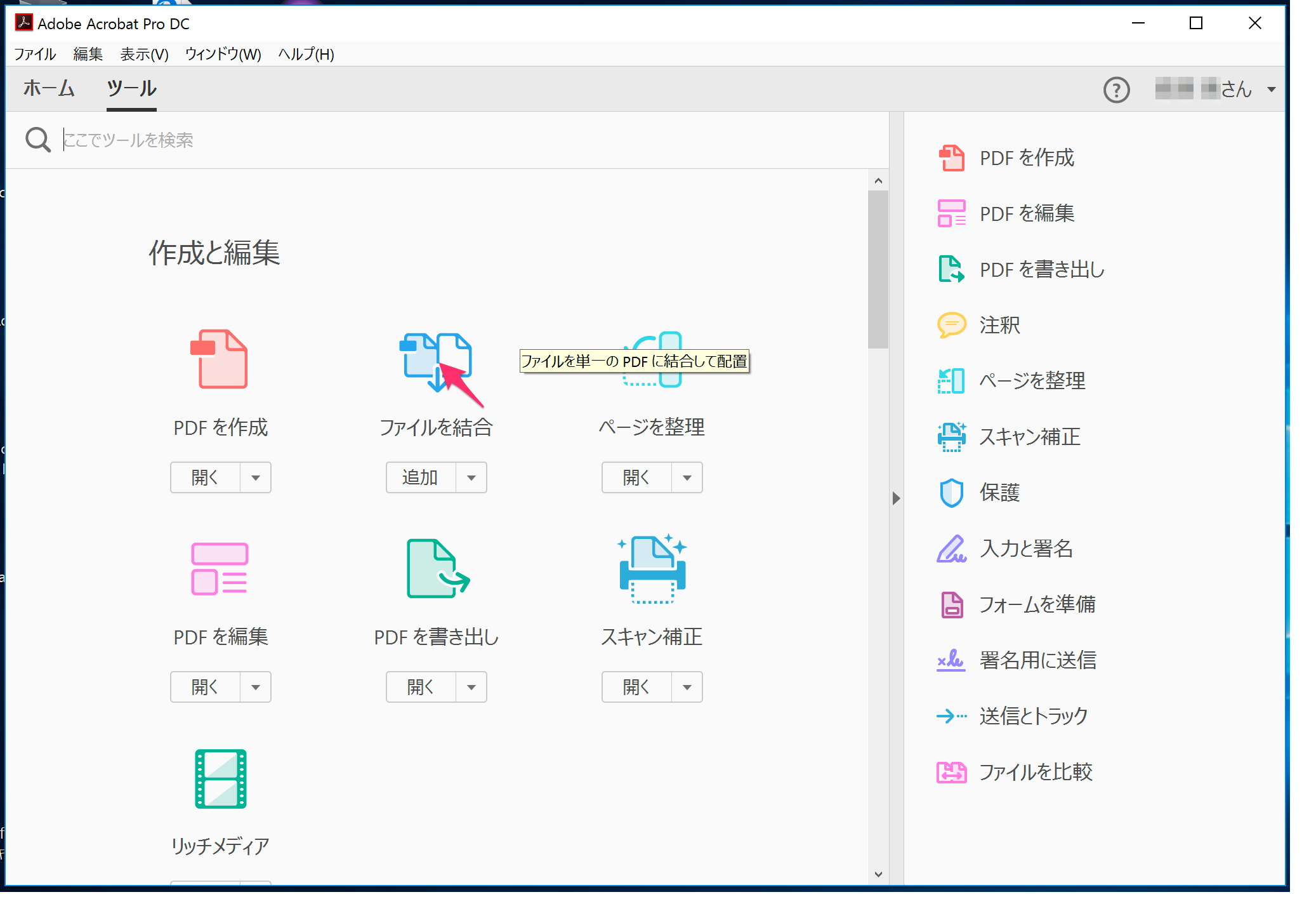Collapse right pane using the triangle handle
This screenshot has width=1316, height=918.
(x=896, y=498)
